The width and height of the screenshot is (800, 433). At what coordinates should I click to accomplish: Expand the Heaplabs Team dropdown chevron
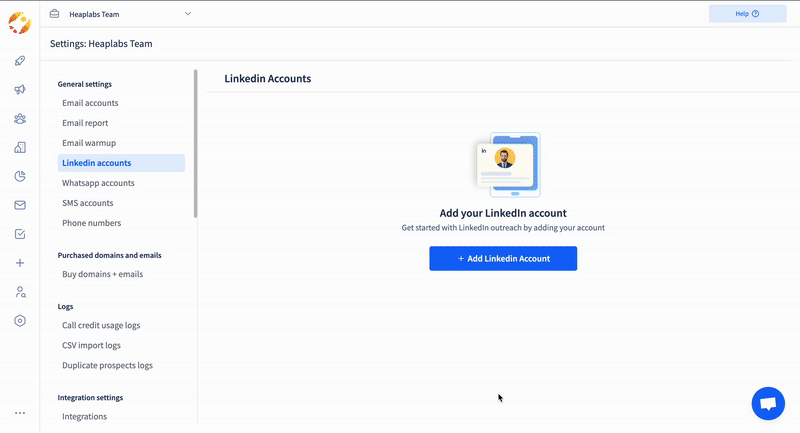(188, 14)
